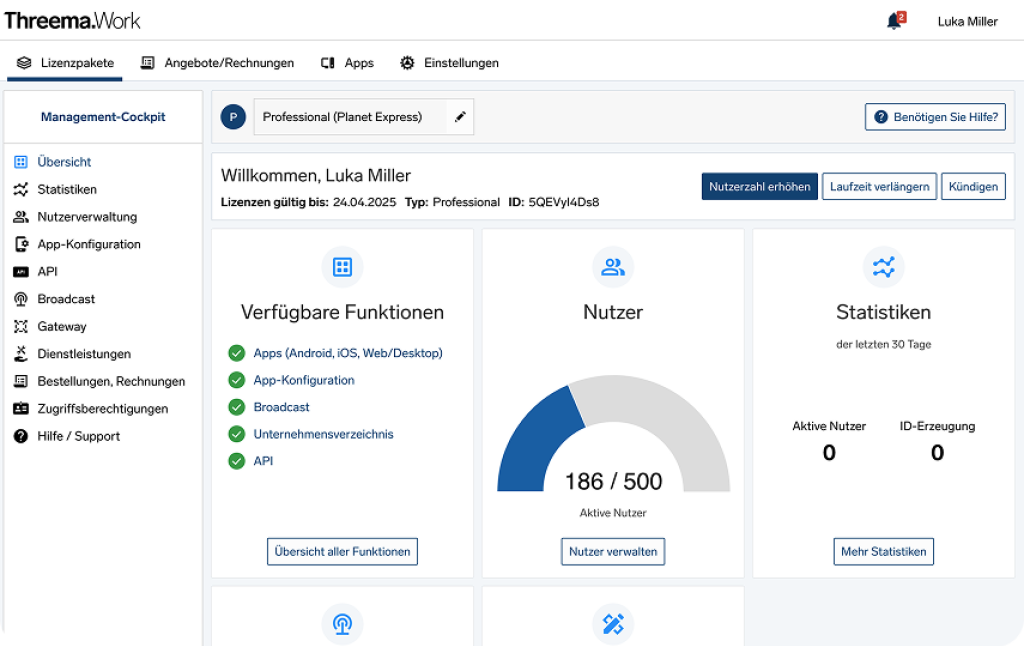Viewport: 1024px width, 646px height.
Task: Click the Nutzer card people icon
Action: (613, 267)
